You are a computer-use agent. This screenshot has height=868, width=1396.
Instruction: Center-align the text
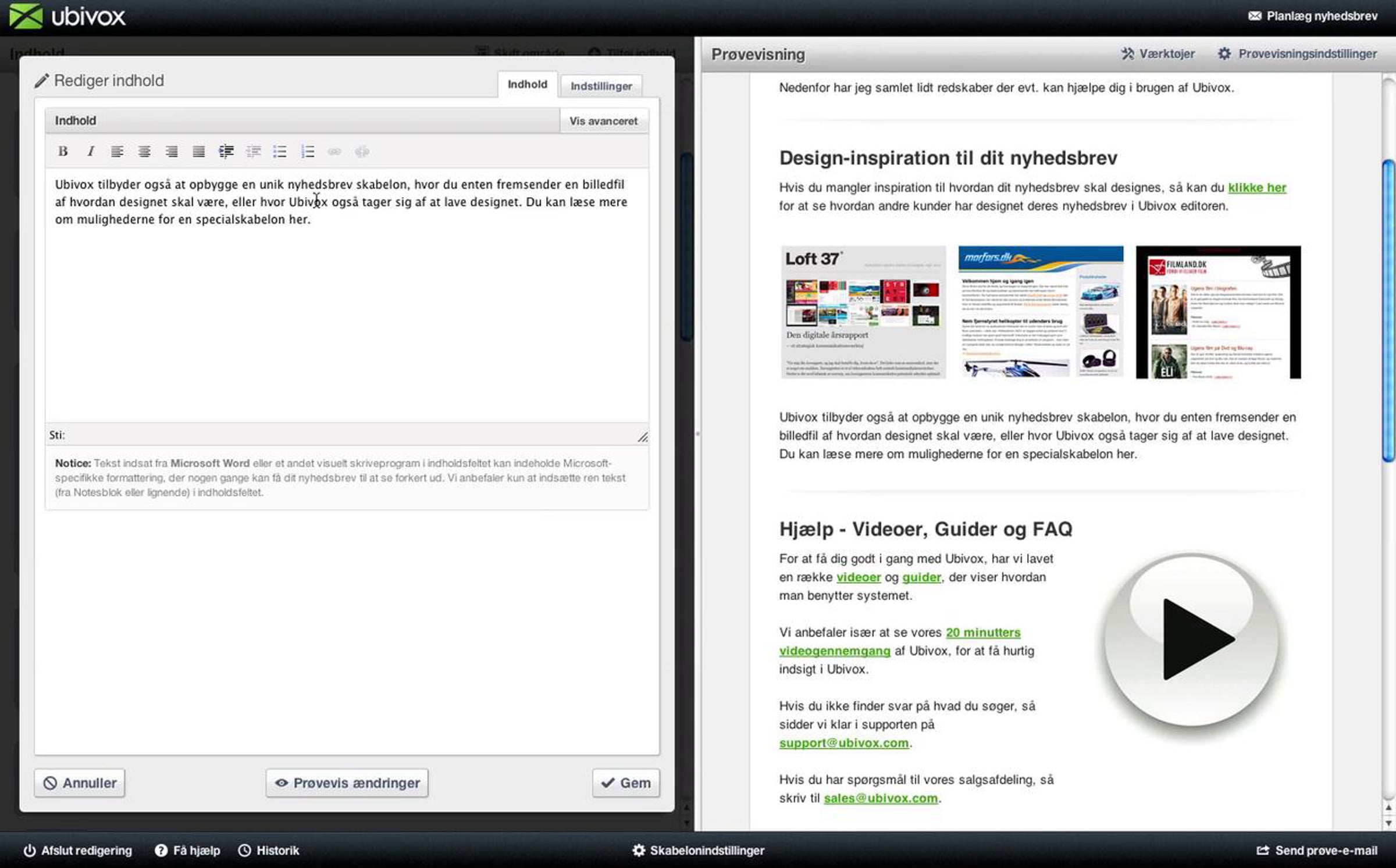click(x=144, y=152)
